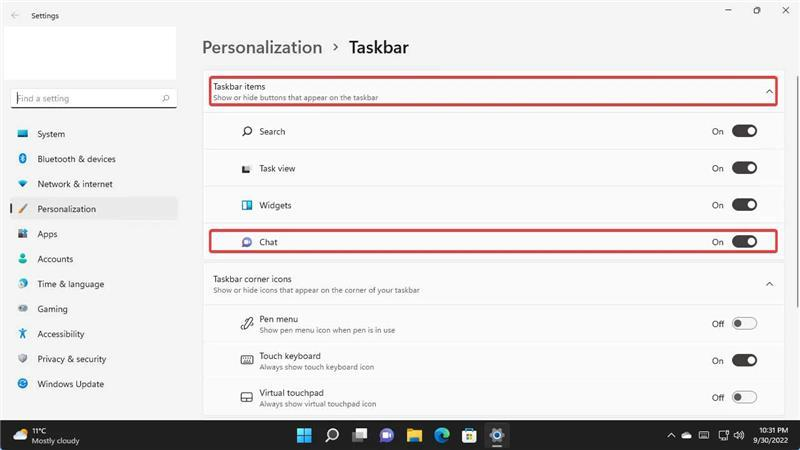
Task: Click 'Always show touch keyboard icon' text
Action: [x=316, y=367]
